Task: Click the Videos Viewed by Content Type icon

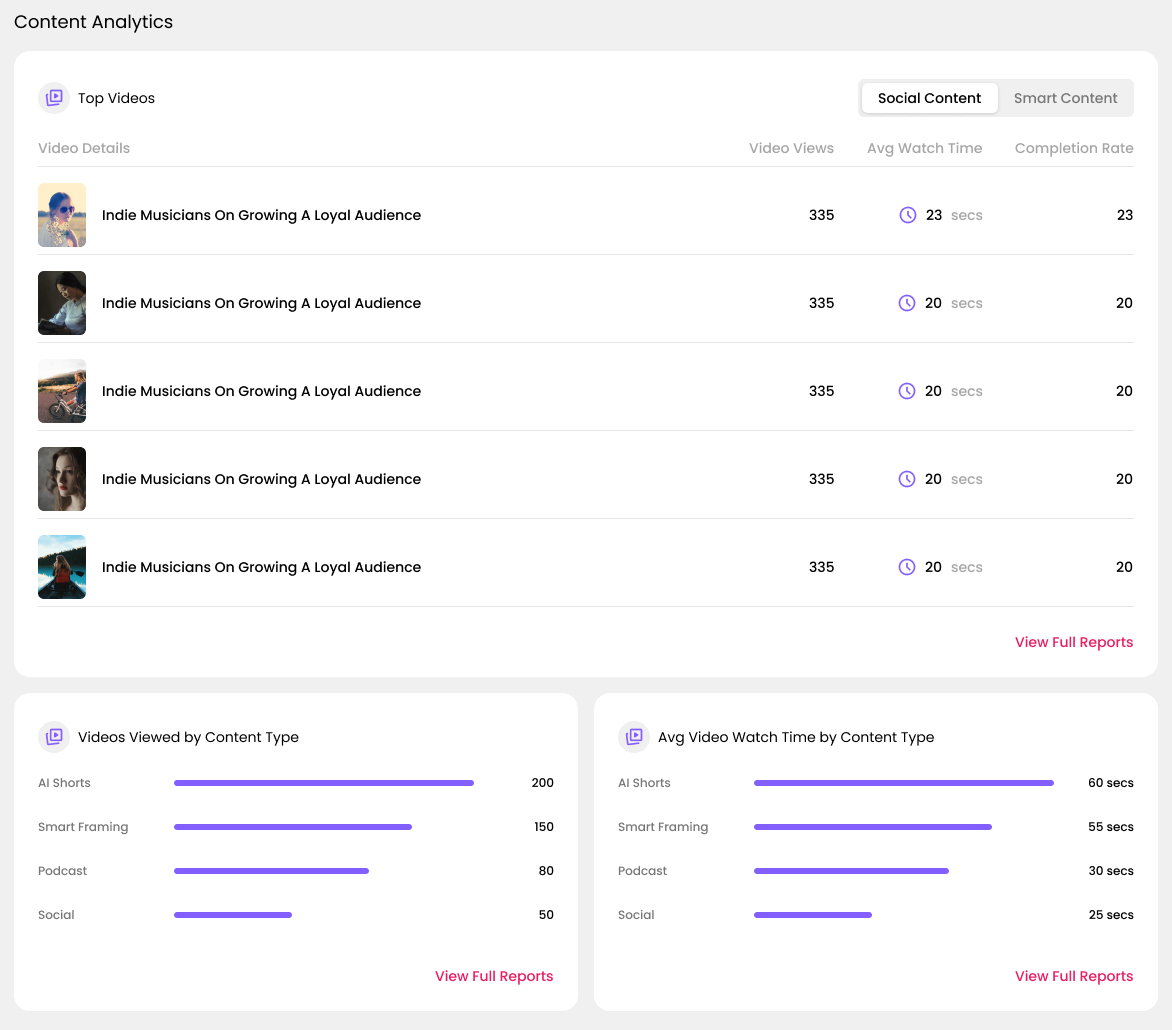Action: (54, 736)
